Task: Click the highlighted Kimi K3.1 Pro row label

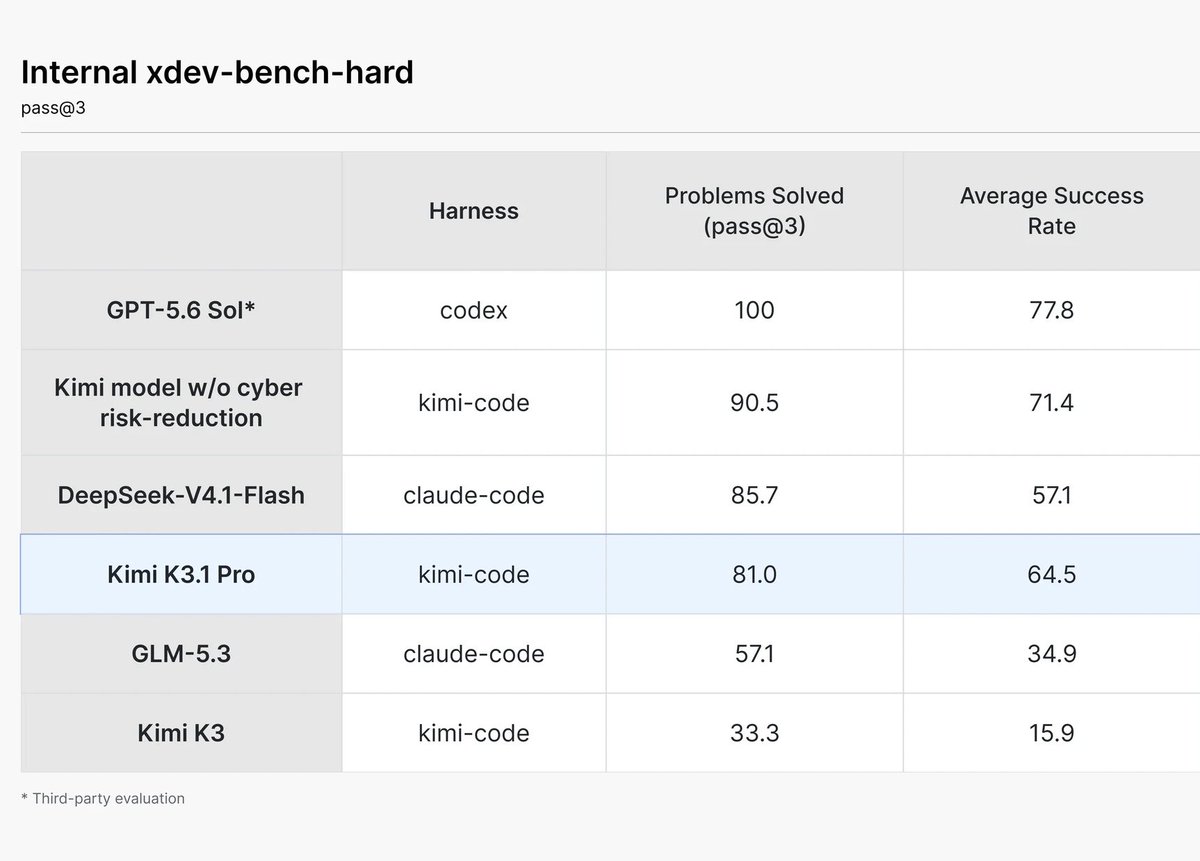Action: 181,575
